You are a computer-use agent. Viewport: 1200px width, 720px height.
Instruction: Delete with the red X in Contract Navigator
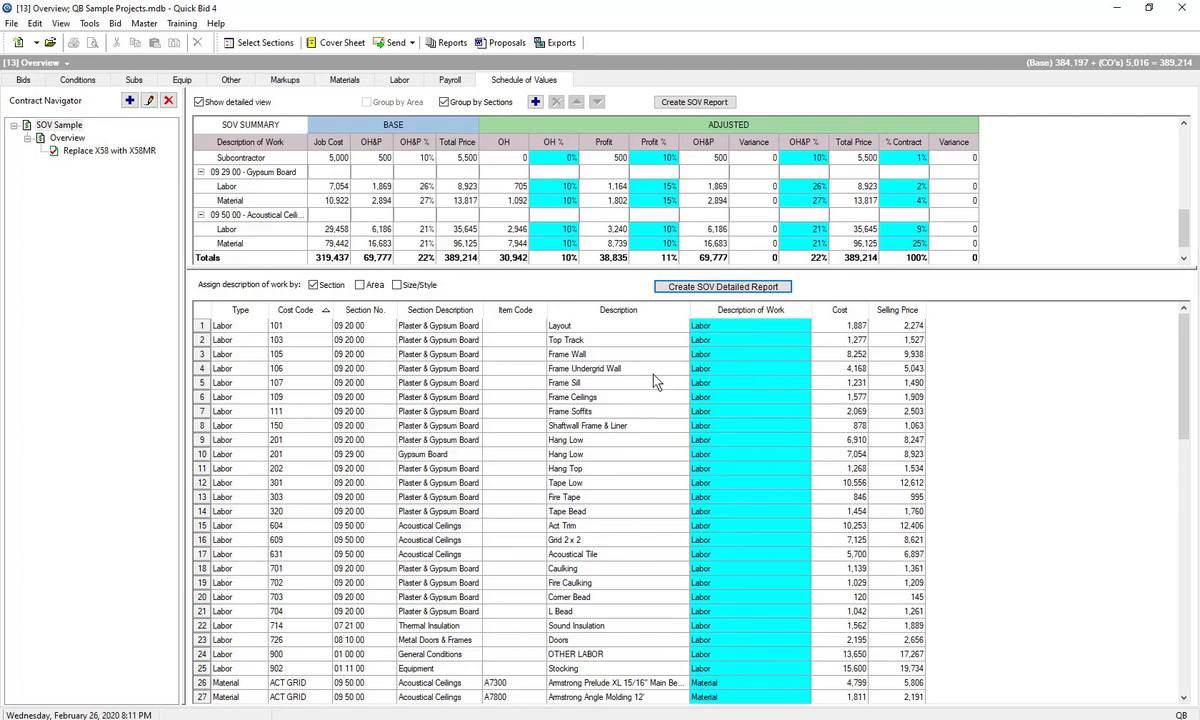coord(168,100)
